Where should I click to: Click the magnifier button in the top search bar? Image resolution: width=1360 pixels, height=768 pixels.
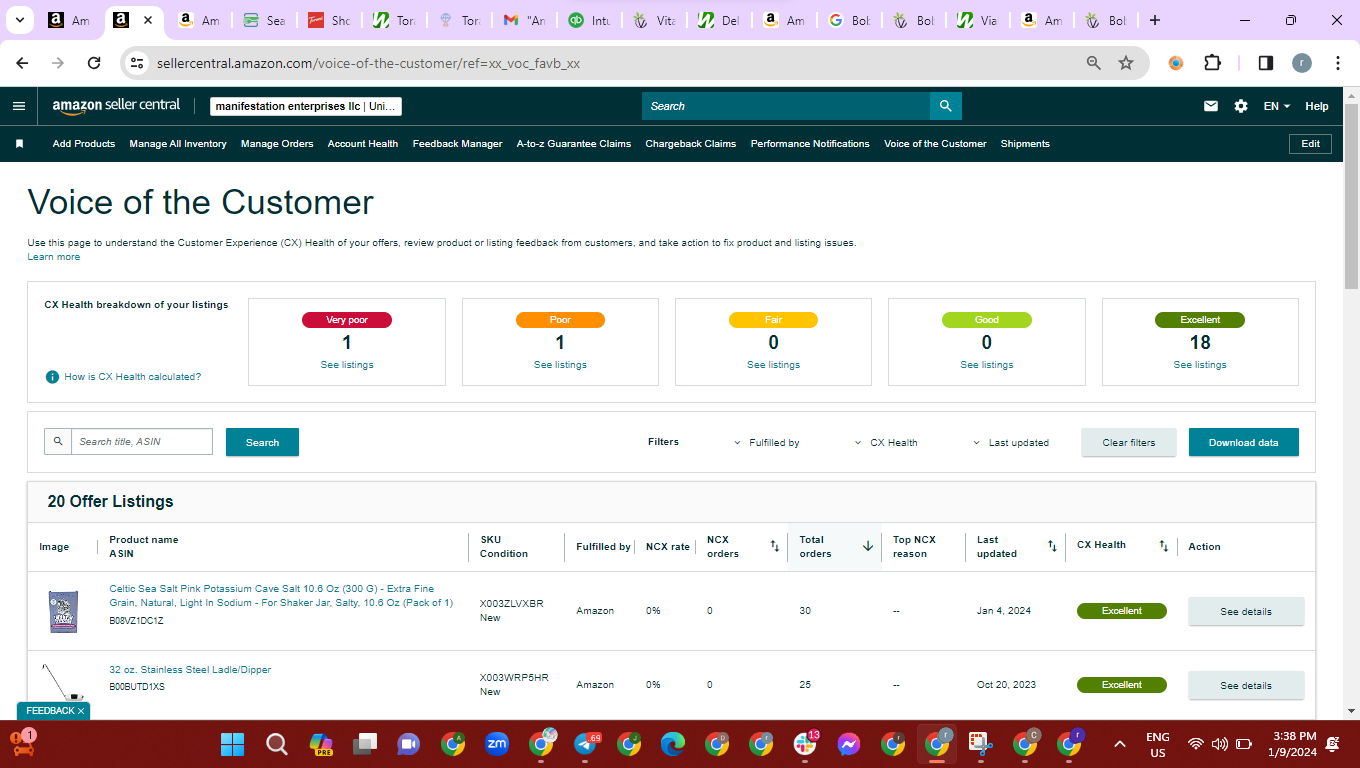tap(945, 106)
